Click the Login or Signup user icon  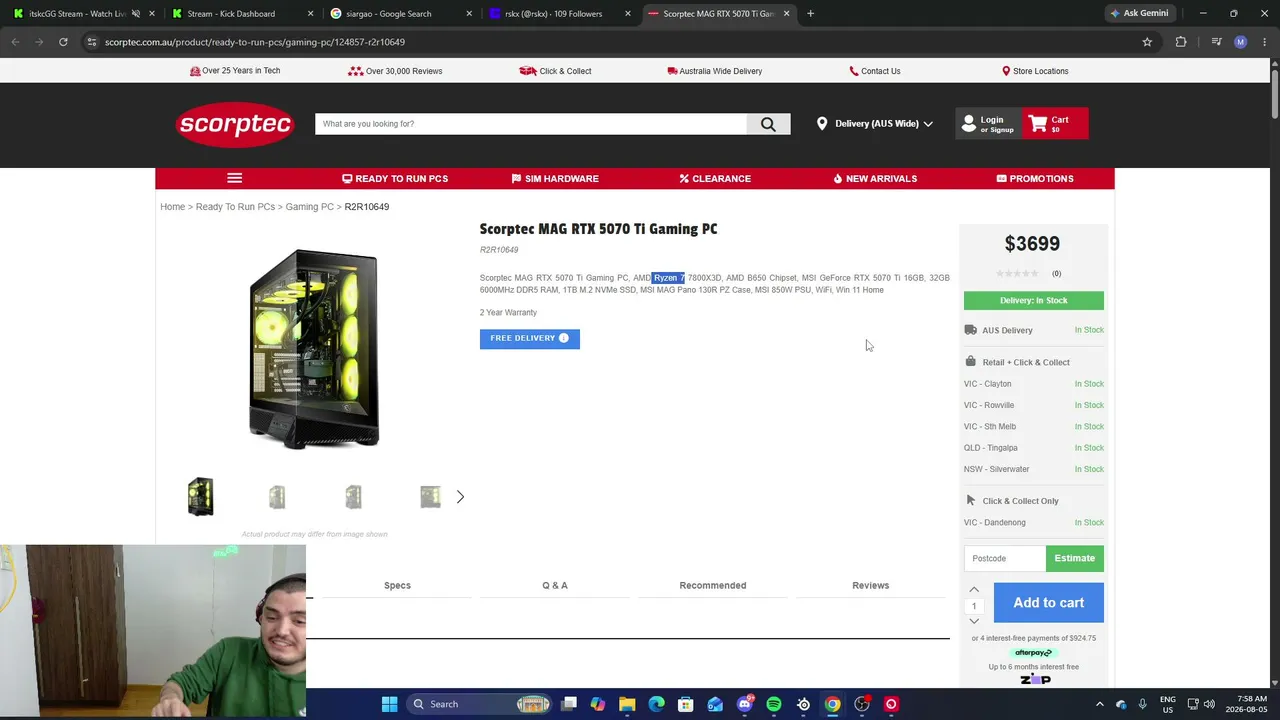click(x=968, y=124)
